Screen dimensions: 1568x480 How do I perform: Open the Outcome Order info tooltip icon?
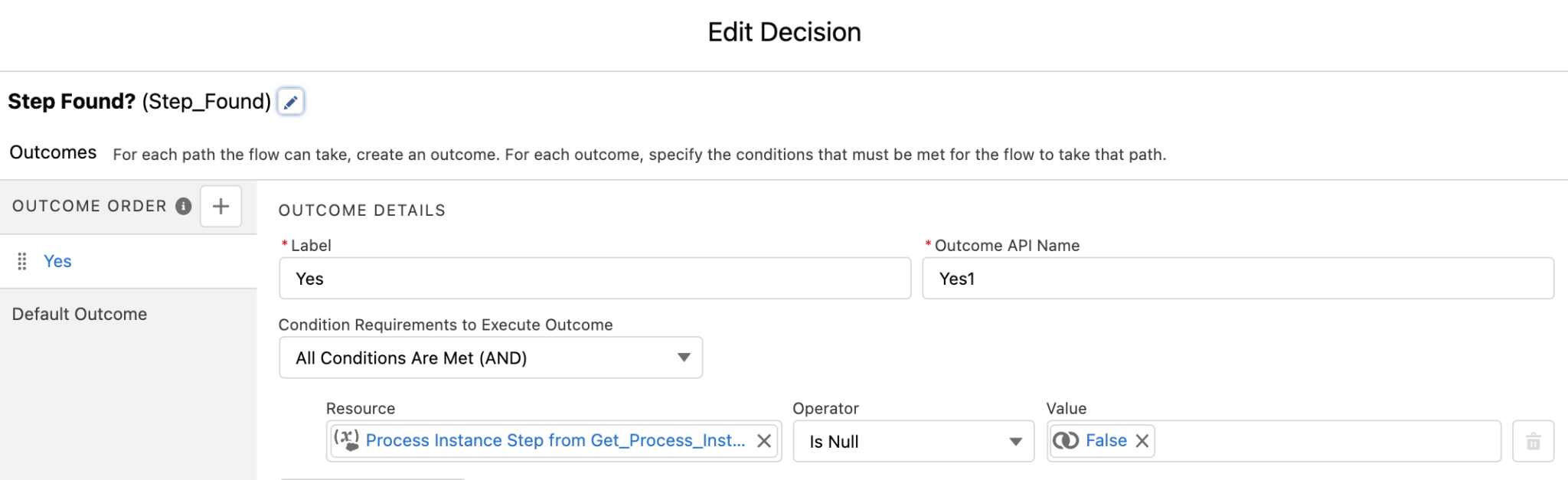click(x=183, y=206)
